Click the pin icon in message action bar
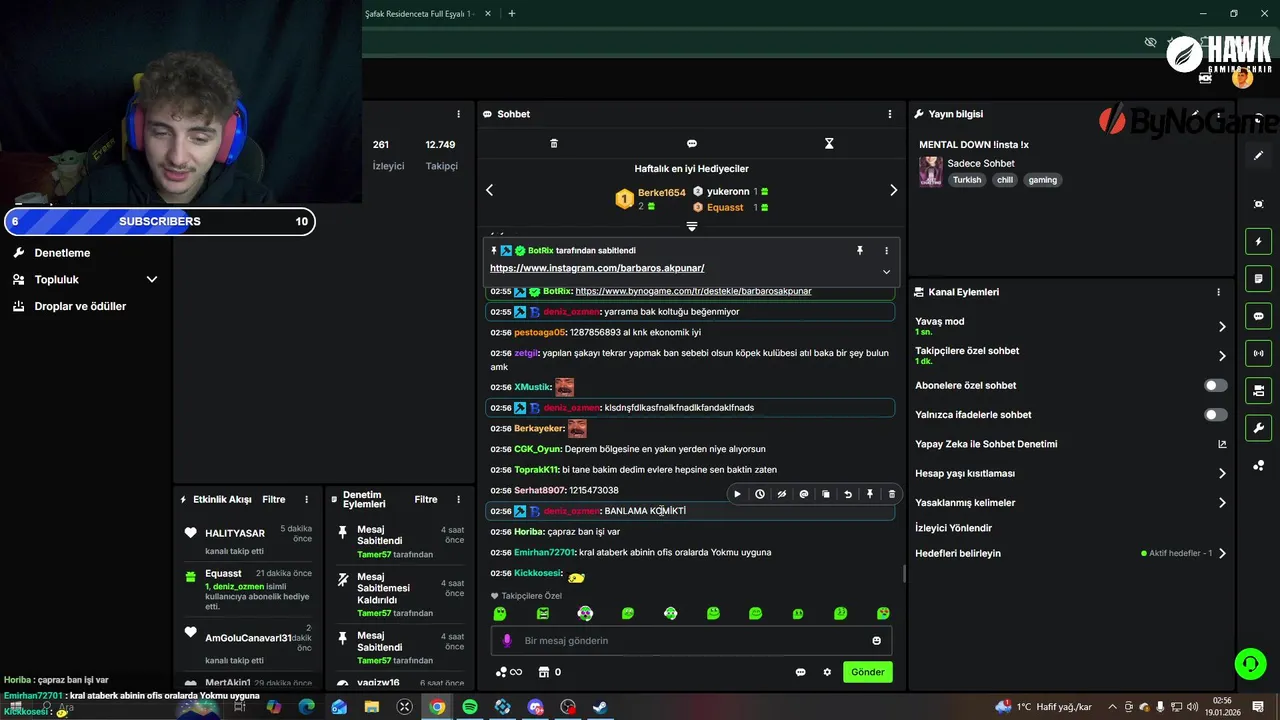Screen dimensions: 1280x720 click(x=870, y=494)
